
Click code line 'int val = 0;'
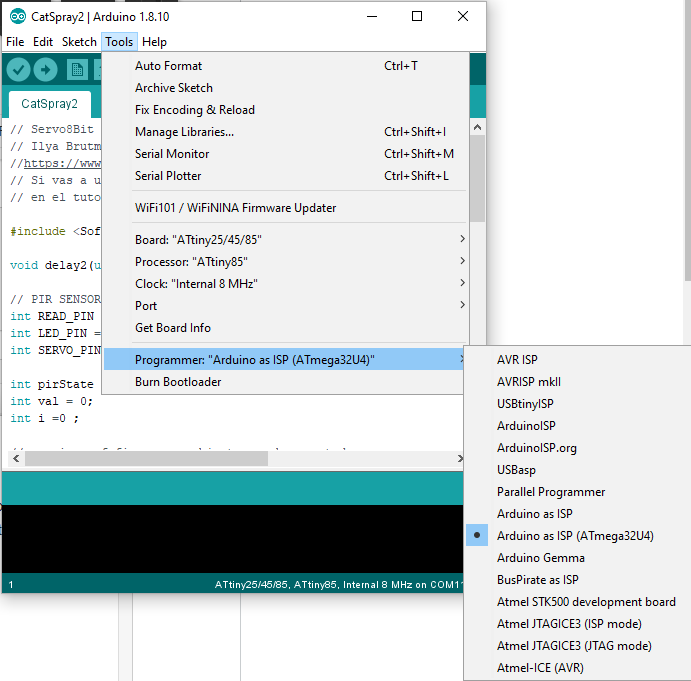click(52, 402)
